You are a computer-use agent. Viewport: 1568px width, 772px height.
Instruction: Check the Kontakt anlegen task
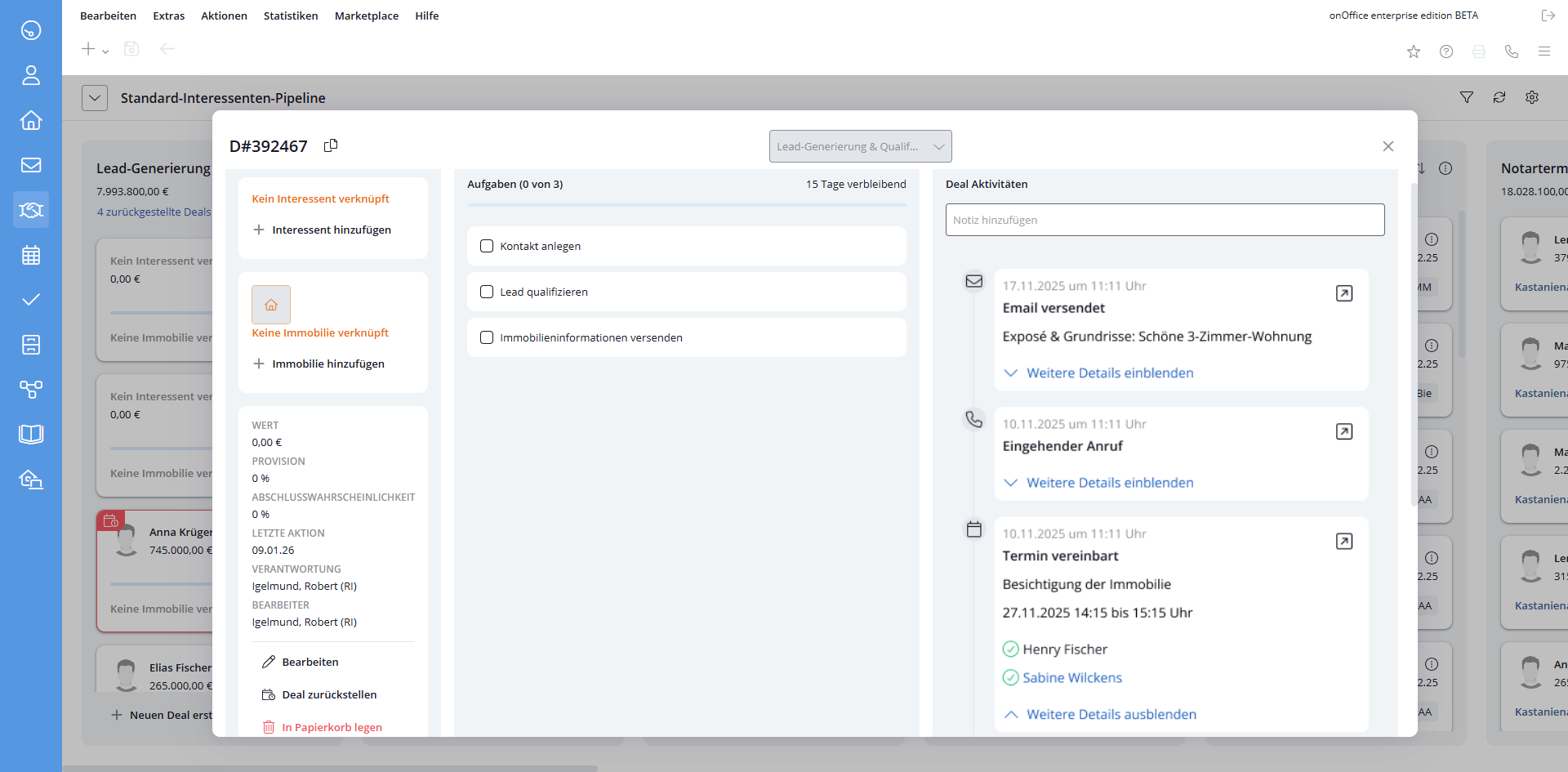(487, 246)
